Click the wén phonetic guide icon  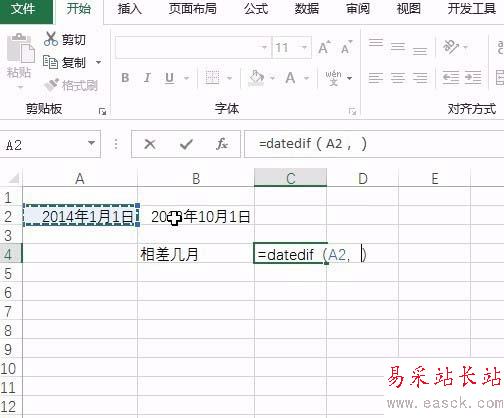pos(334,78)
